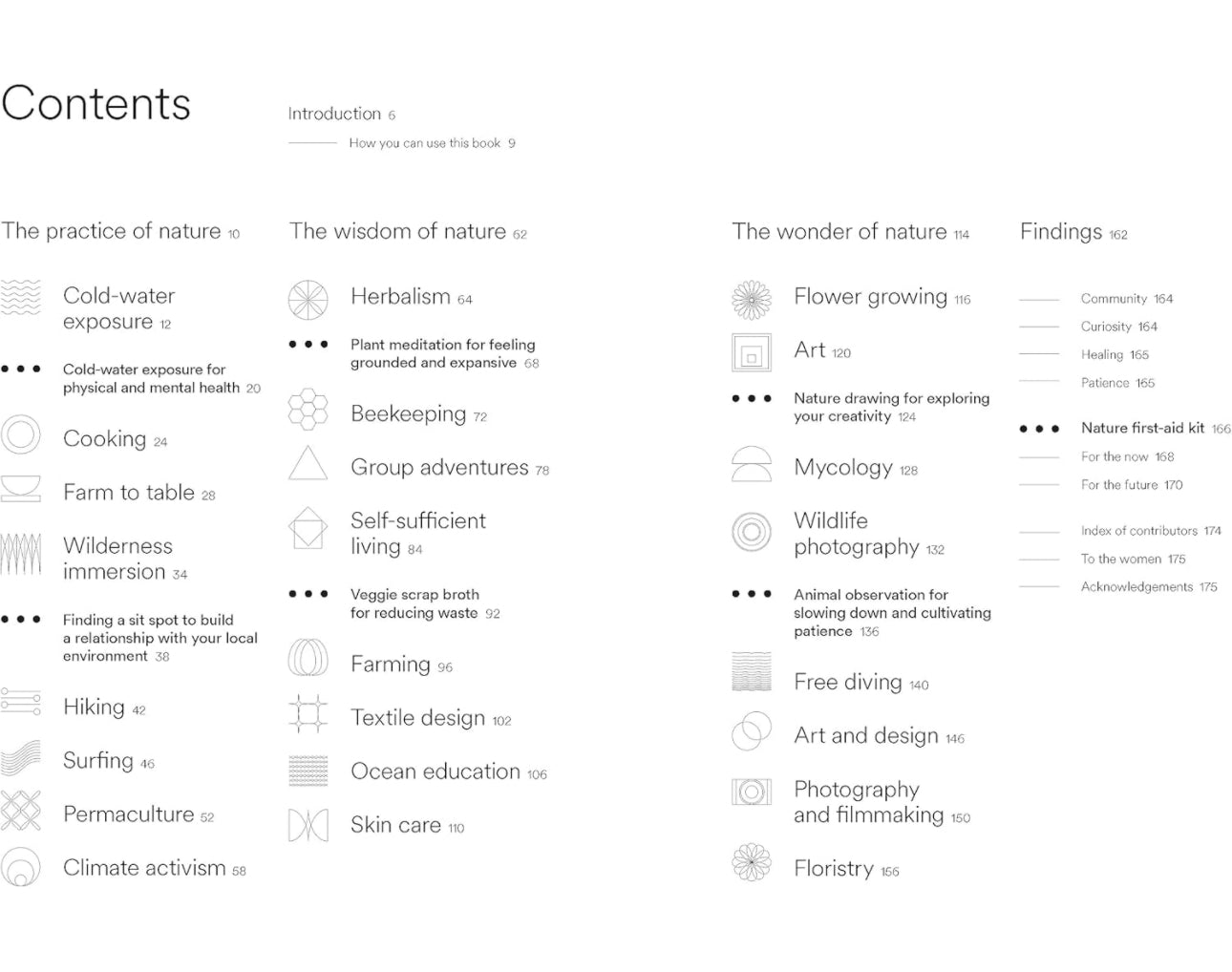This screenshot has width=1232, height=972.
Task: Click the crossed diamonds icon beside Permaculture
Action: (x=21, y=811)
